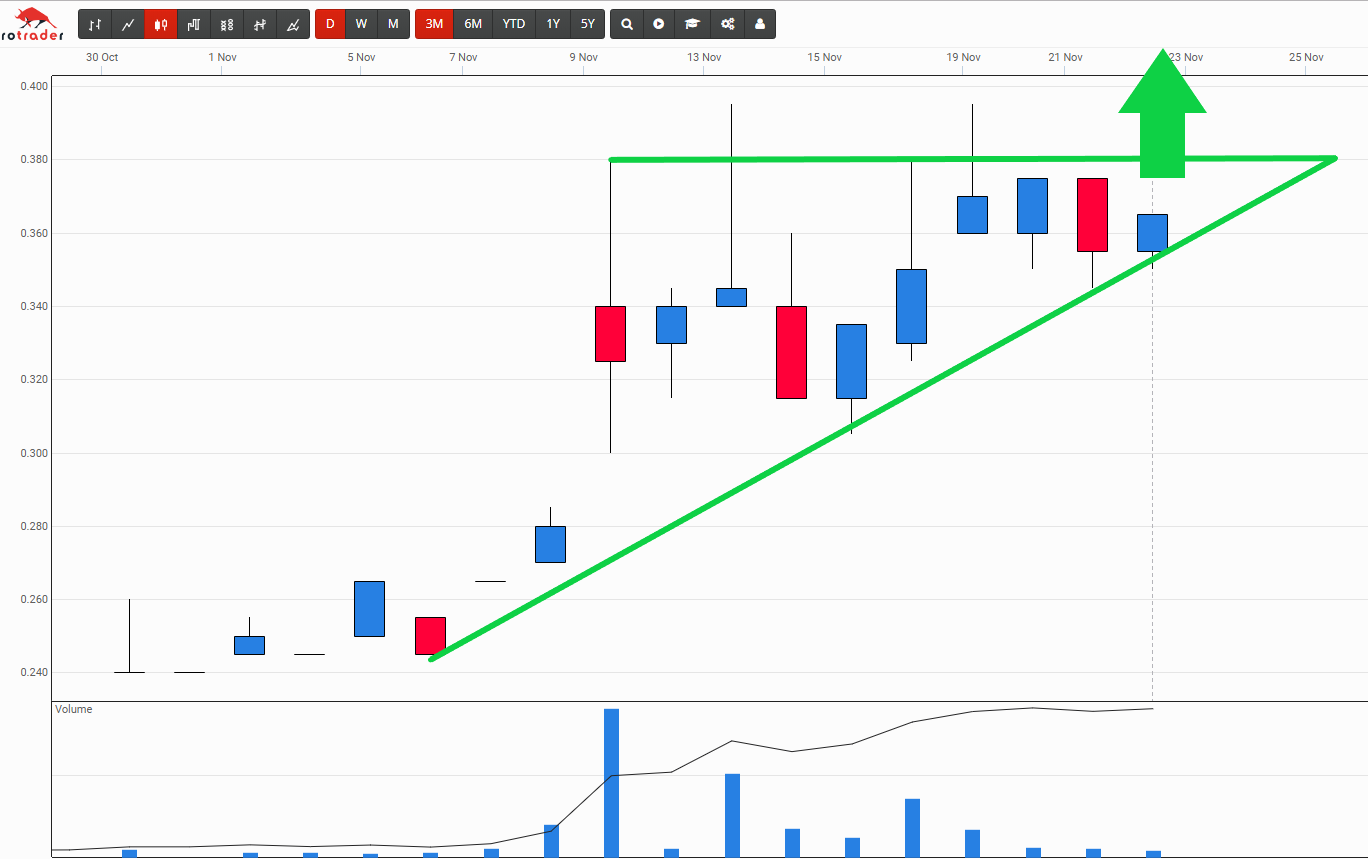Select the 5Y time range
The image size is (1368, 859).
[x=588, y=24]
